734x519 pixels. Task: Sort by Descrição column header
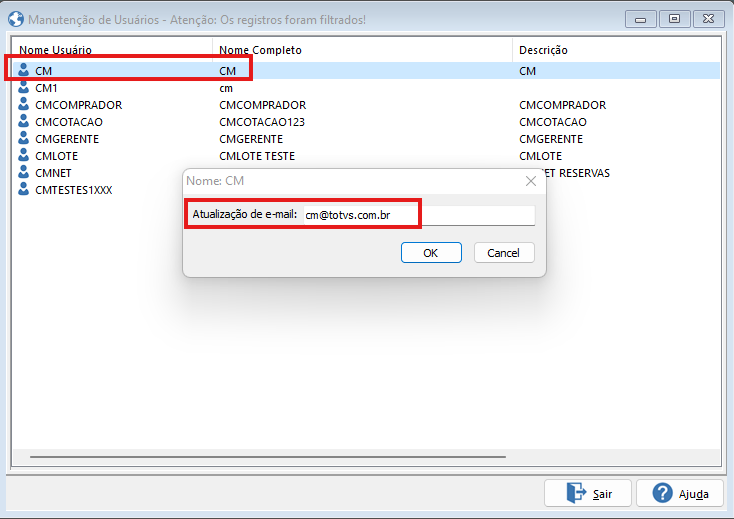coord(543,50)
